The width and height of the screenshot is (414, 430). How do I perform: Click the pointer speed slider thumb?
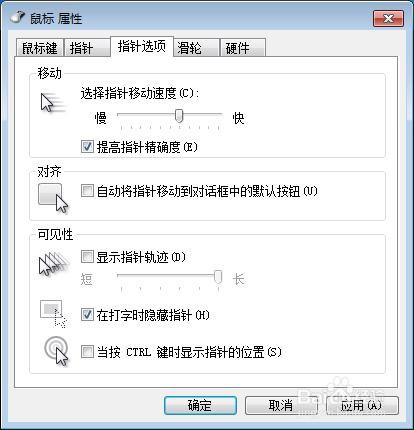179,116
